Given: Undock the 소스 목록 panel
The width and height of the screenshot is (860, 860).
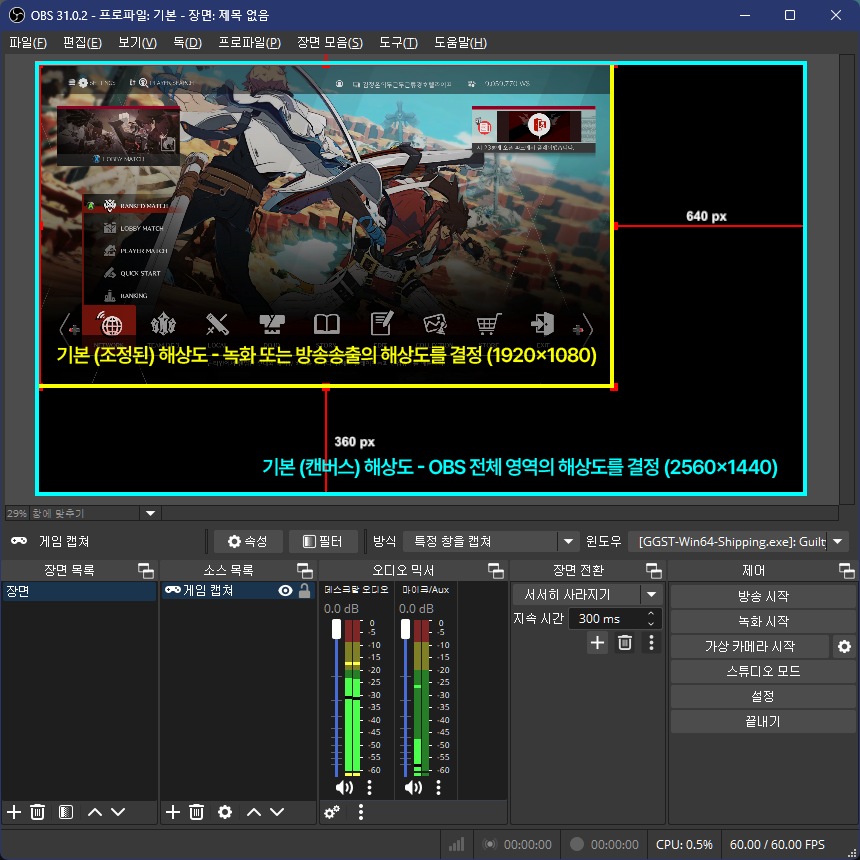Looking at the screenshot, I should (x=305, y=570).
